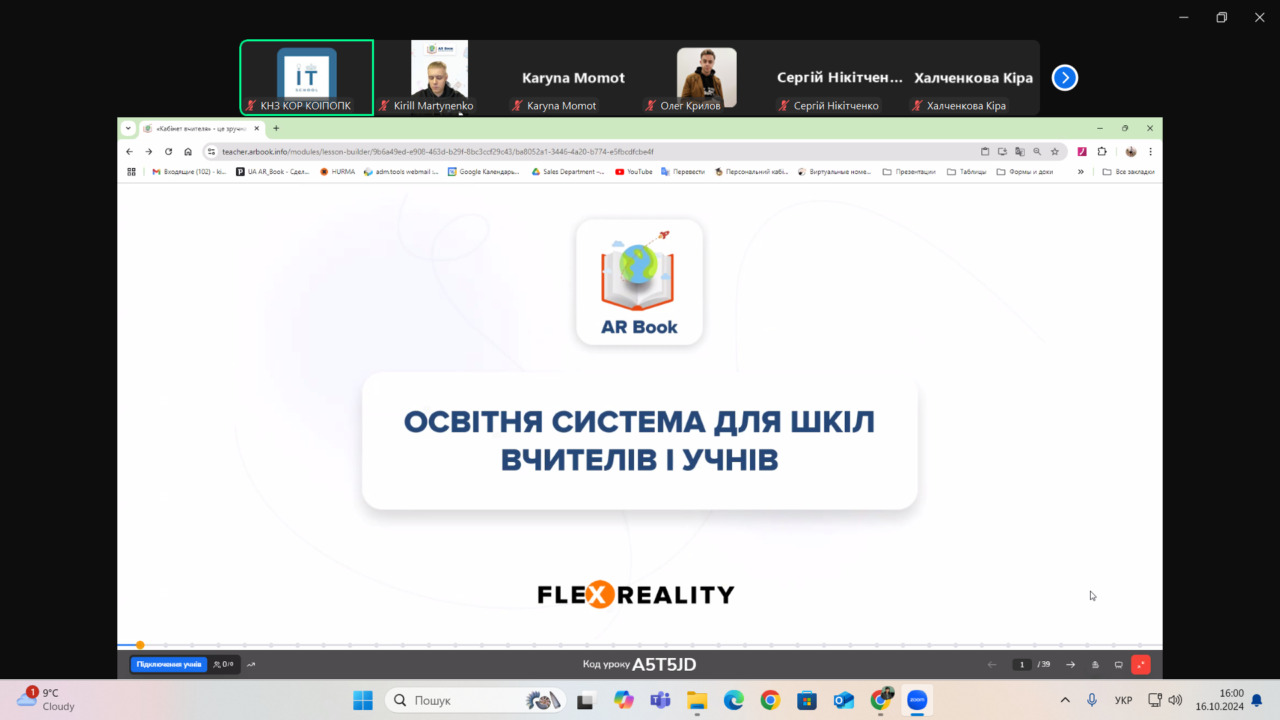Open the apps grid in bookmarks bar
This screenshot has width=1280, height=720.
point(131,172)
